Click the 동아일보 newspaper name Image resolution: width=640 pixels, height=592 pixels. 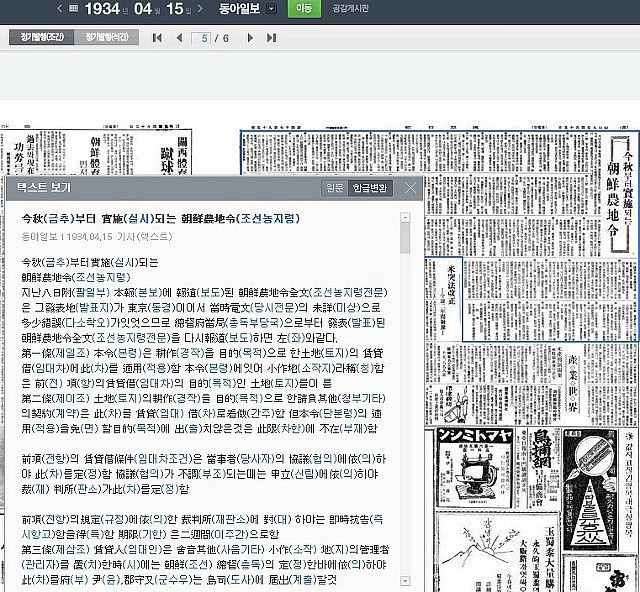click(239, 9)
